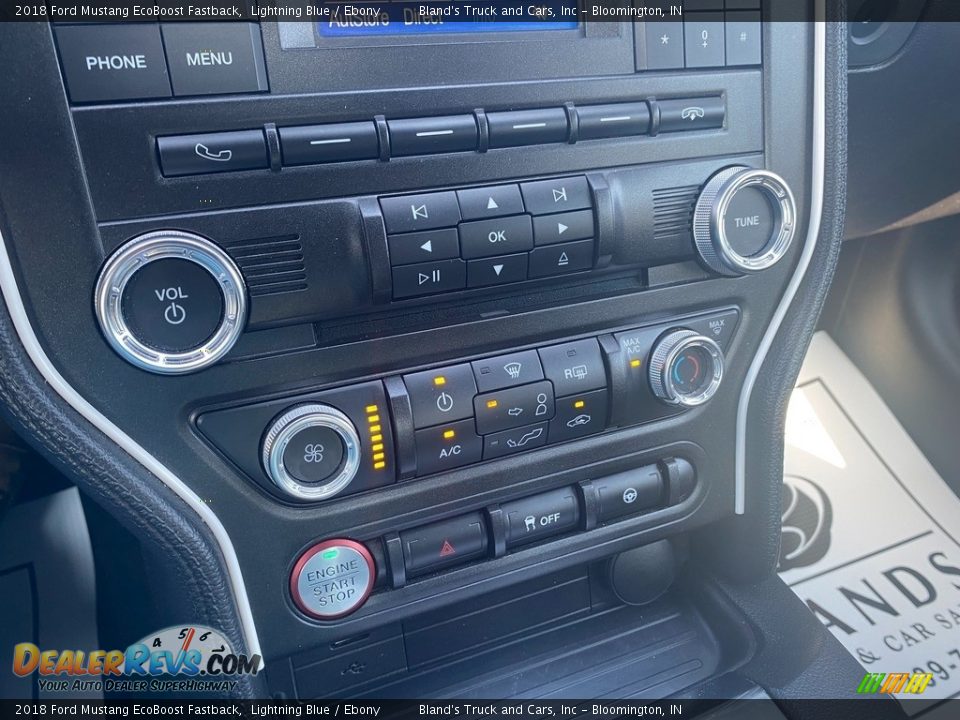This screenshot has width=960, height=720.
Task: Tap the PHONE button
Action: [113, 62]
